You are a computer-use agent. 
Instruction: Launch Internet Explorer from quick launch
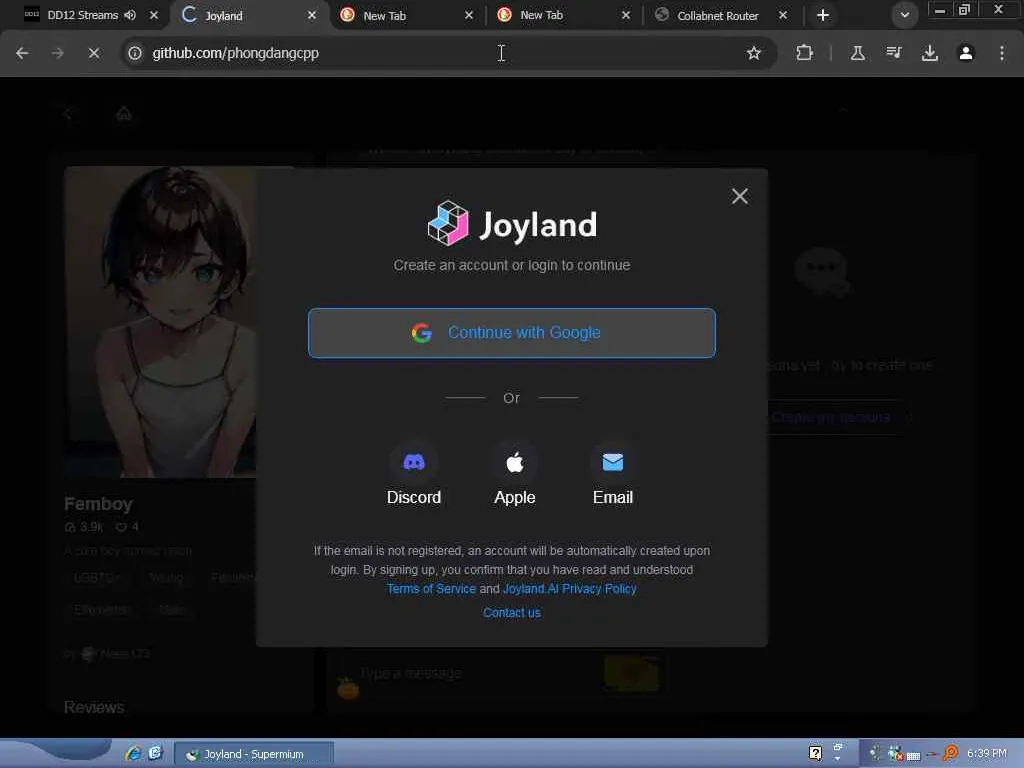[x=133, y=754]
